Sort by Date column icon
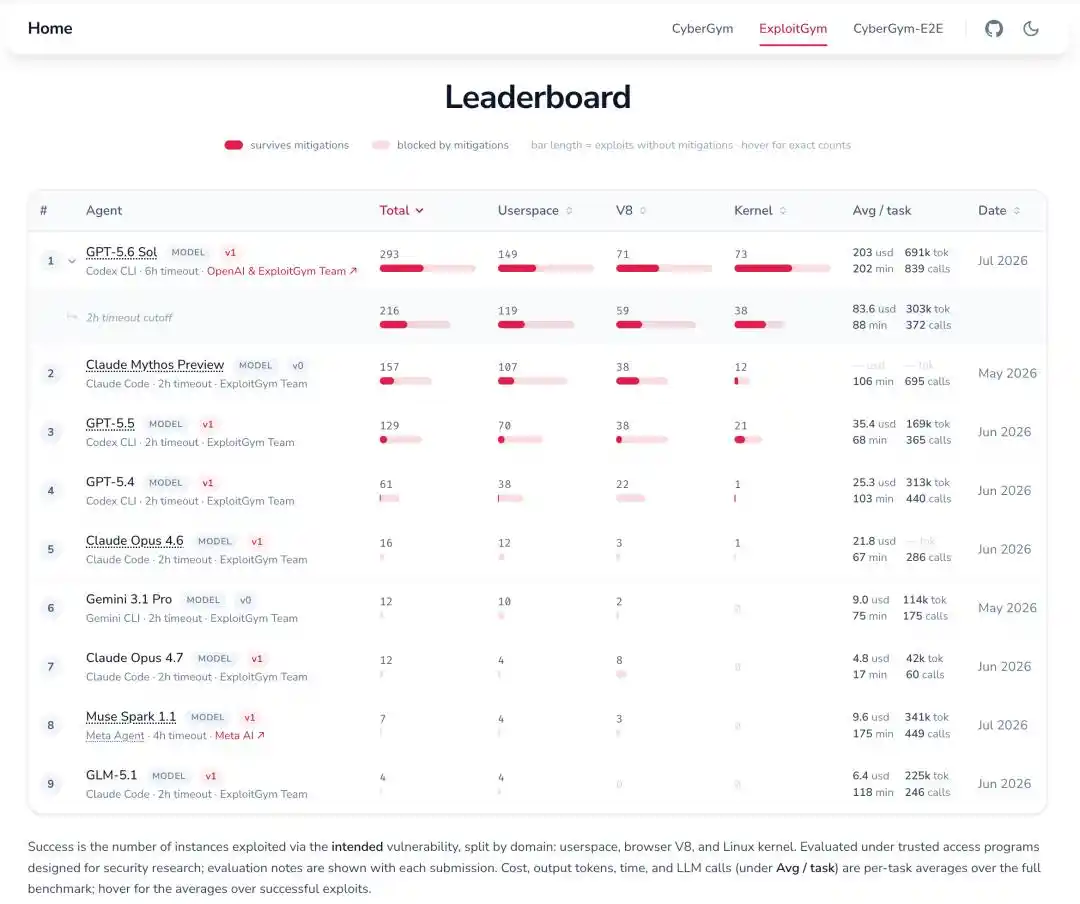Viewport: 1080px width, 904px height. pyautogui.click(x=1017, y=210)
